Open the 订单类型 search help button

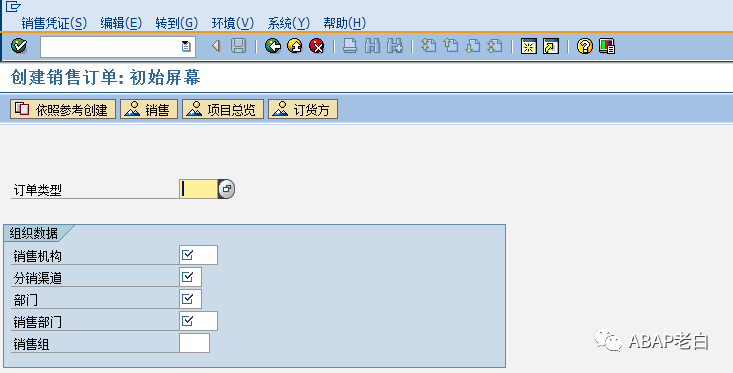tap(227, 189)
